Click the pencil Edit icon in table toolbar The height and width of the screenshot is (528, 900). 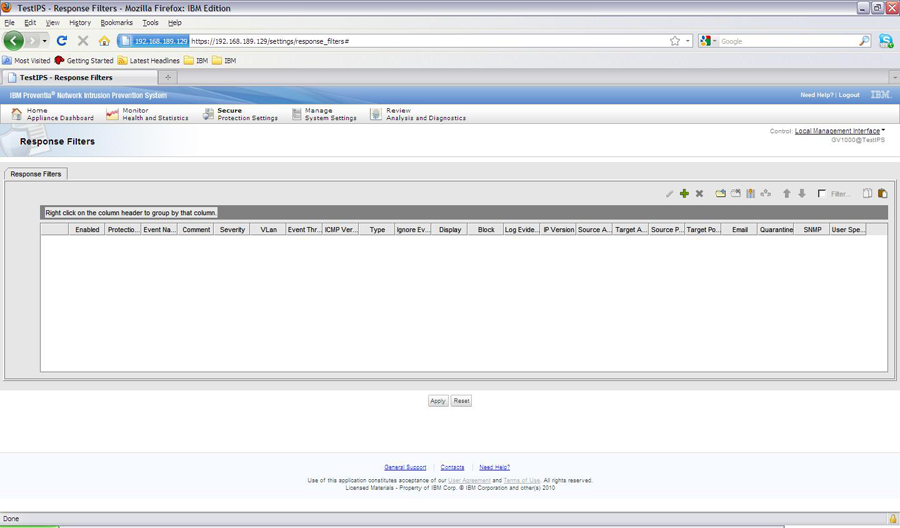pos(669,194)
